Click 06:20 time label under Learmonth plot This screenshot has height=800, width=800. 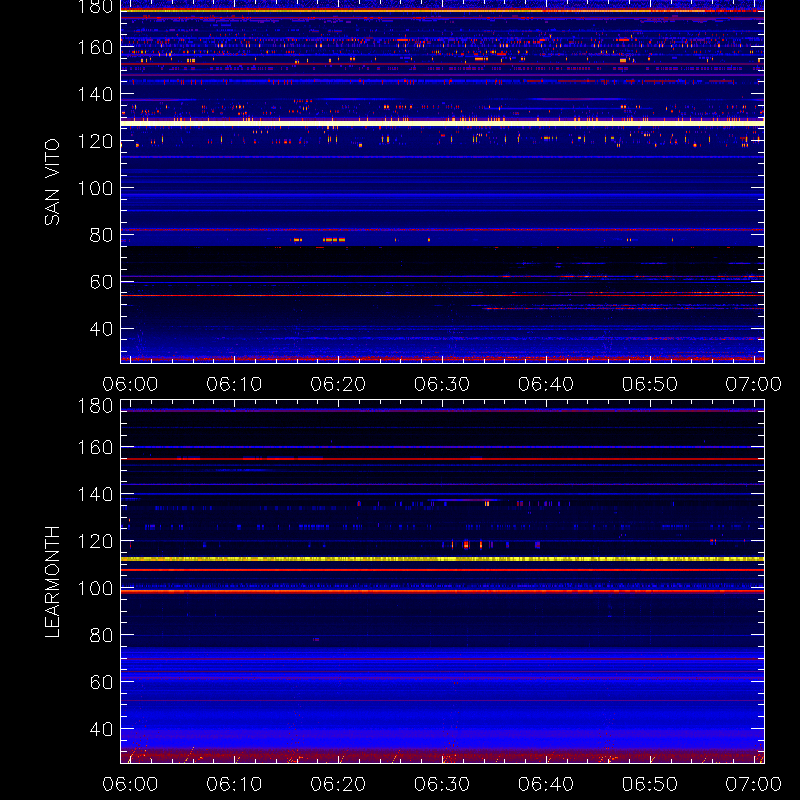click(x=338, y=784)
